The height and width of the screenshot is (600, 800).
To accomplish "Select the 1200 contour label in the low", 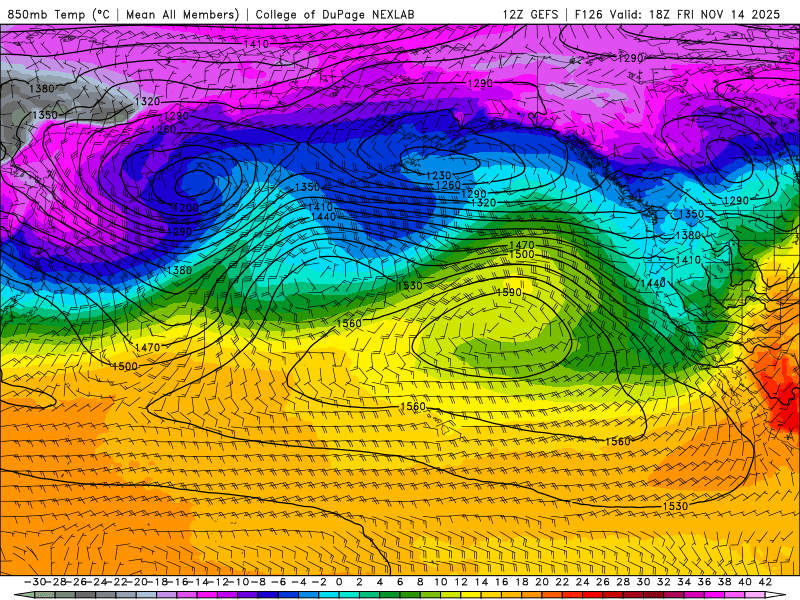I will pos(186,208).
